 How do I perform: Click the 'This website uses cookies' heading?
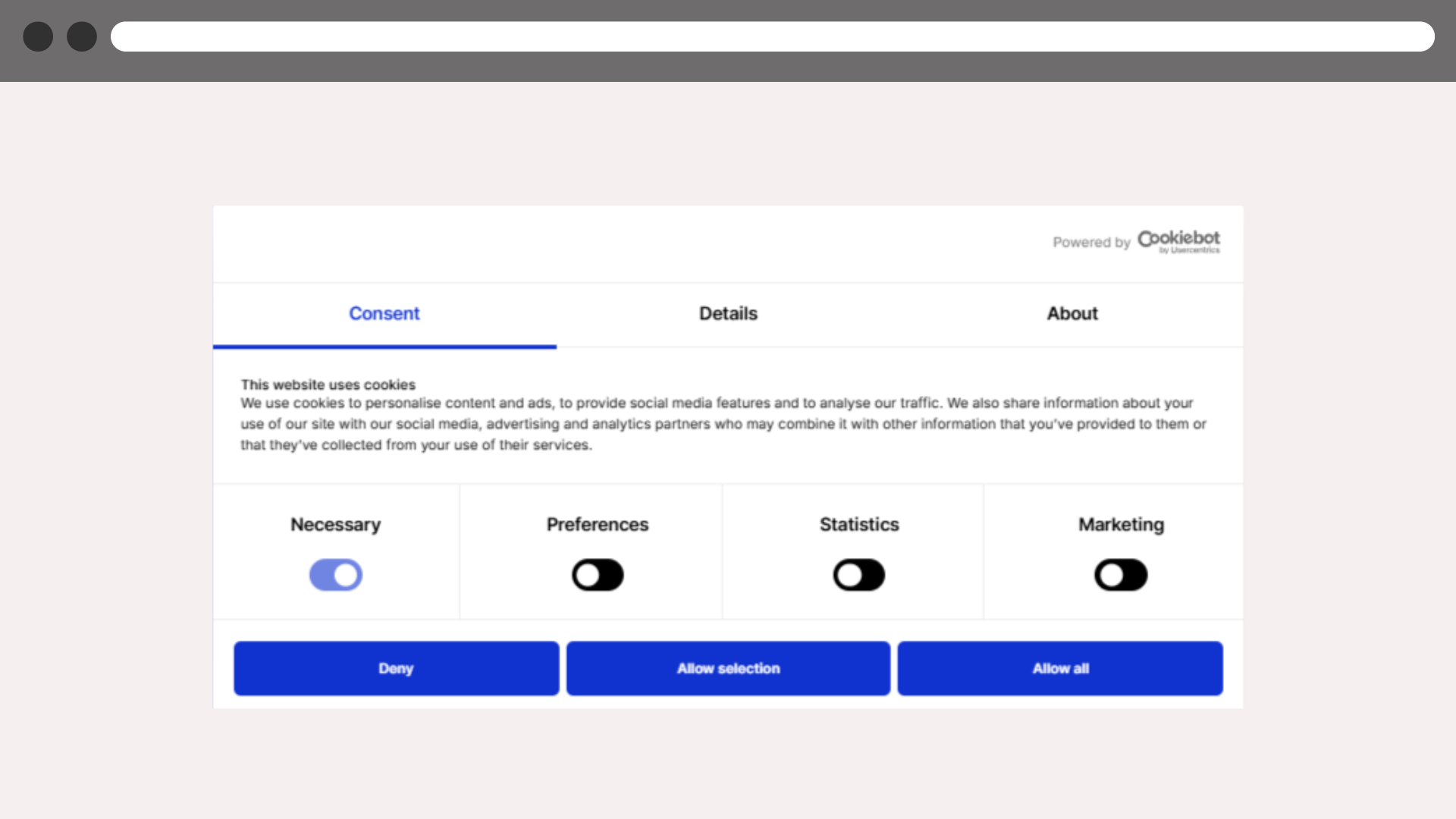point(328,384)
